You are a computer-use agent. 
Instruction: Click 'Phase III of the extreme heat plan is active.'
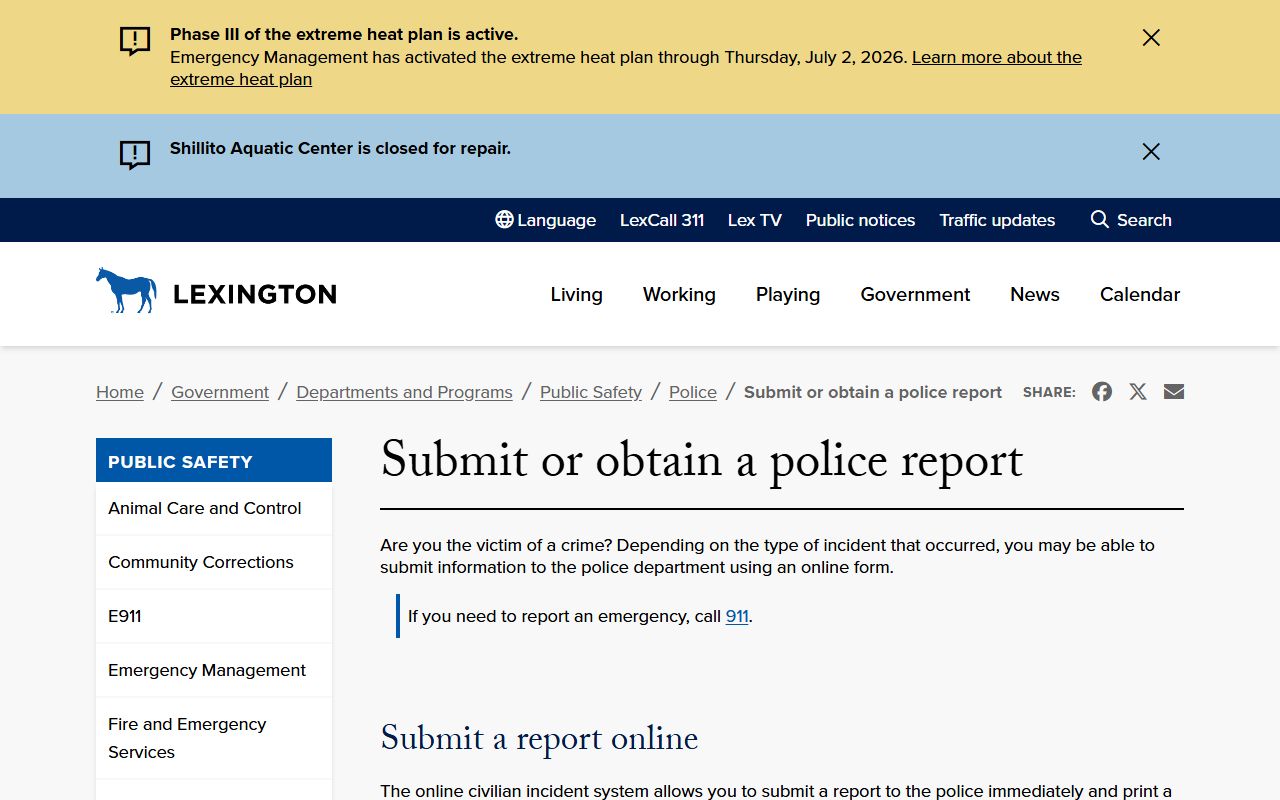pos(344,34)
